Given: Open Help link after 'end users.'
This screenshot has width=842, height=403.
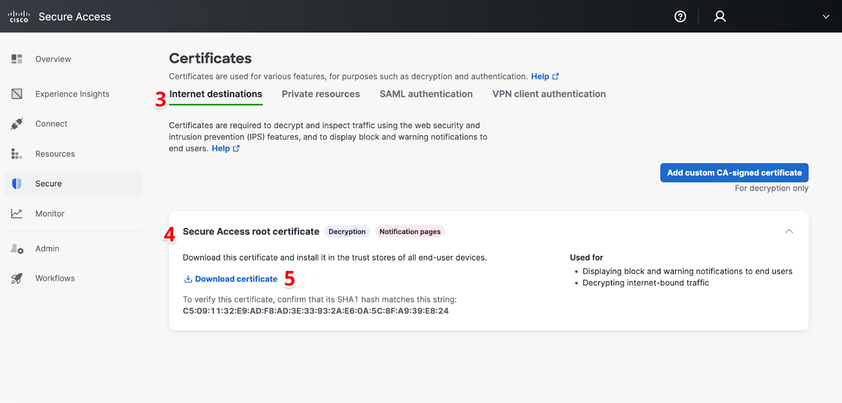Looking at the screenshot, I should (x=226, y=148).
